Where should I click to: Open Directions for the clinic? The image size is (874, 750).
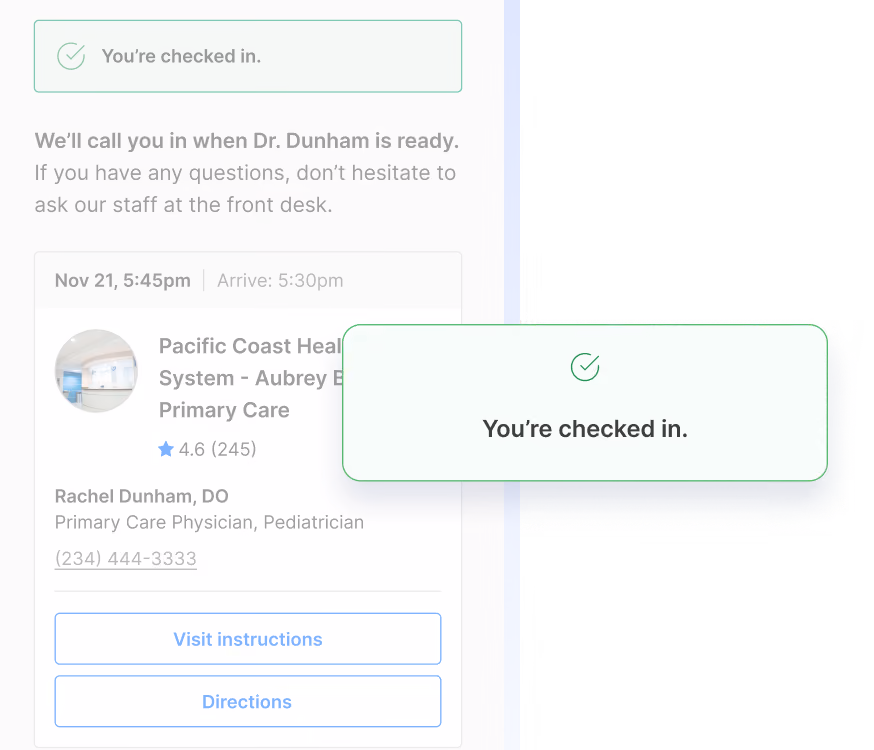tap(247, 701)
